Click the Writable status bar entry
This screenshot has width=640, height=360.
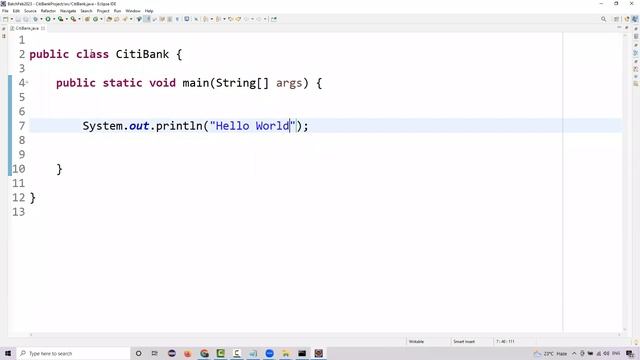(416, 342)
